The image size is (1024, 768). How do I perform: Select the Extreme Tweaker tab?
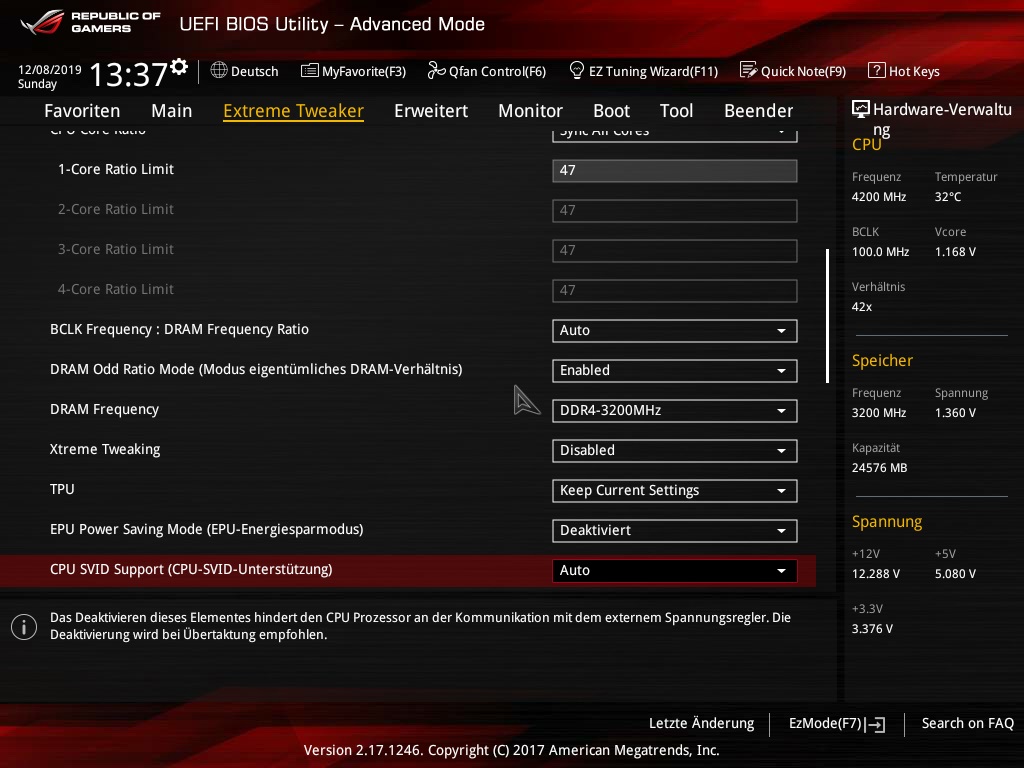point(293,111)
